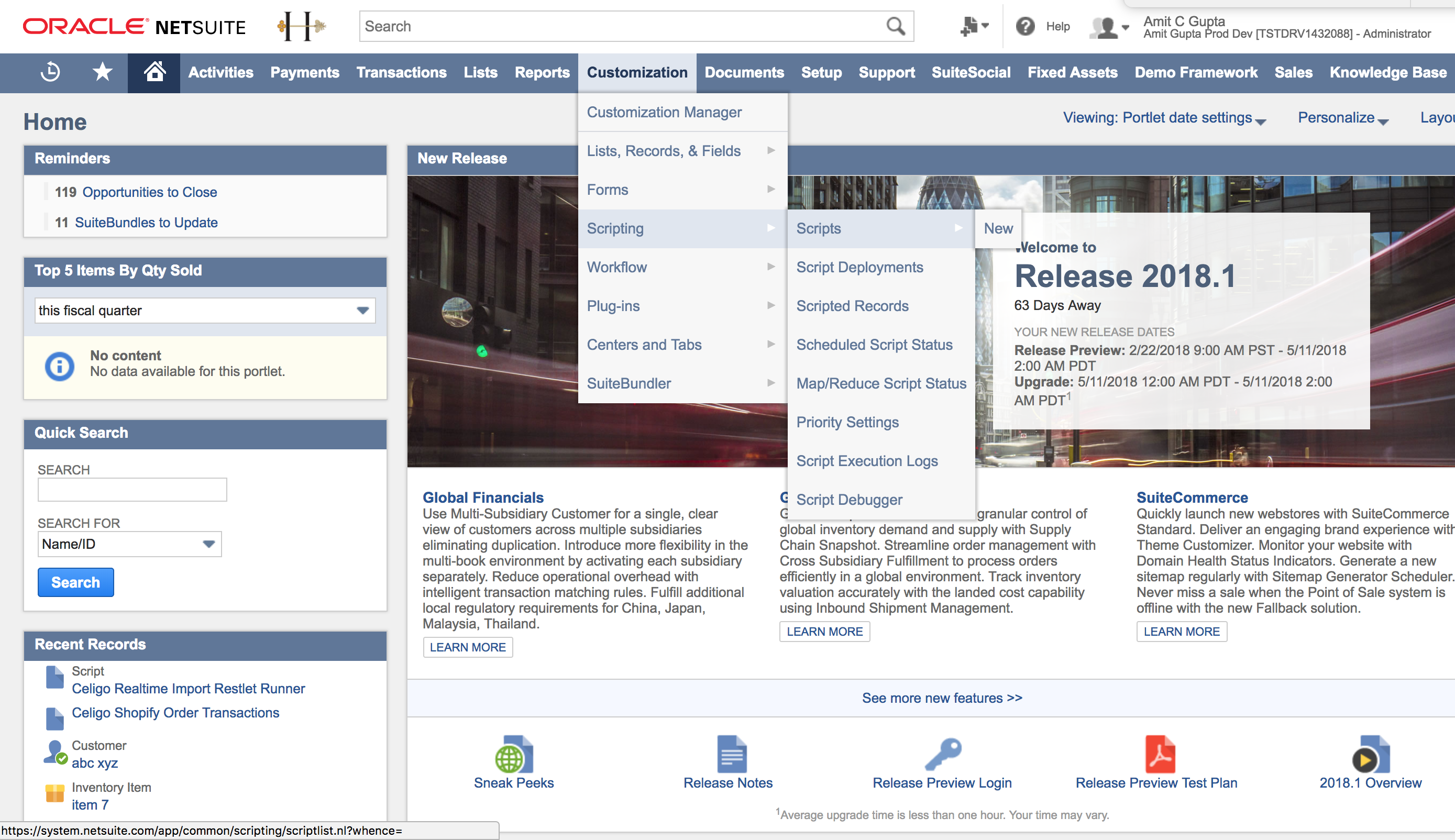Click the info icon in No content notice
This screenshot has height=840, width=1455.
pyautogui.click(x=59, y=366)
